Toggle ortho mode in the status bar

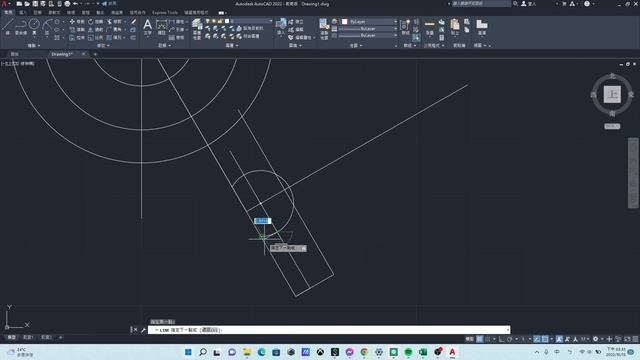click(501, 339)
